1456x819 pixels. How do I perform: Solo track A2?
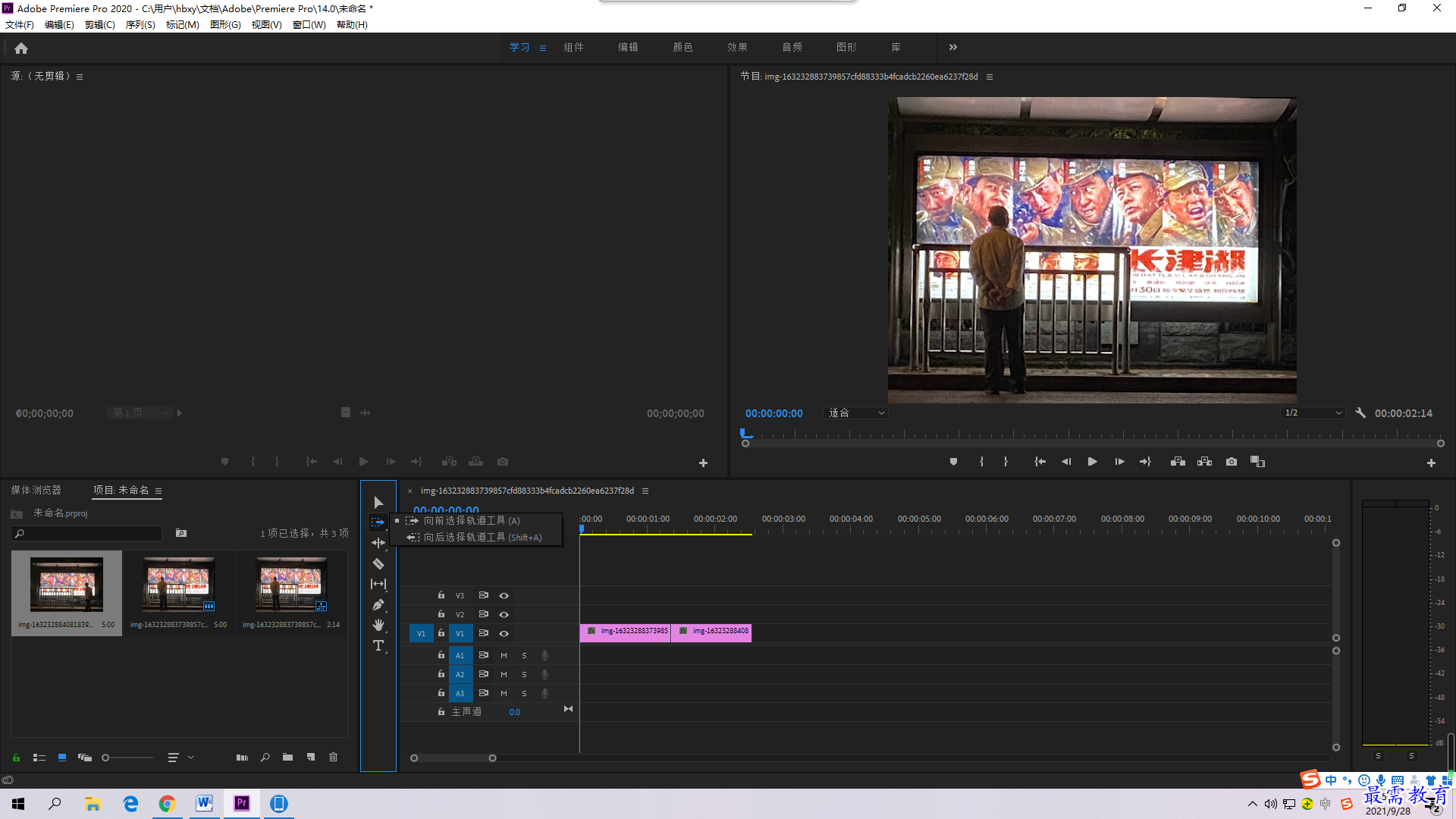[524, 674]
